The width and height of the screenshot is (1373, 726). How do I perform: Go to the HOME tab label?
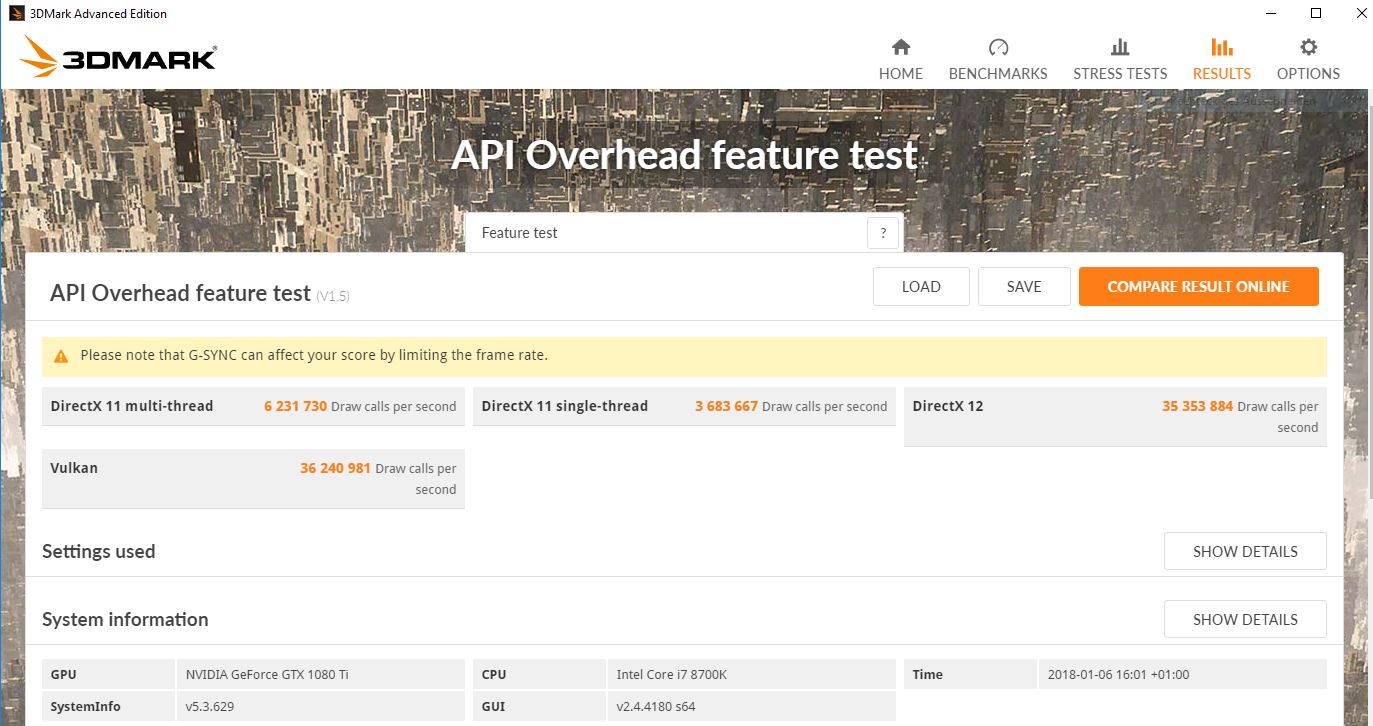[x=901, y=73]
